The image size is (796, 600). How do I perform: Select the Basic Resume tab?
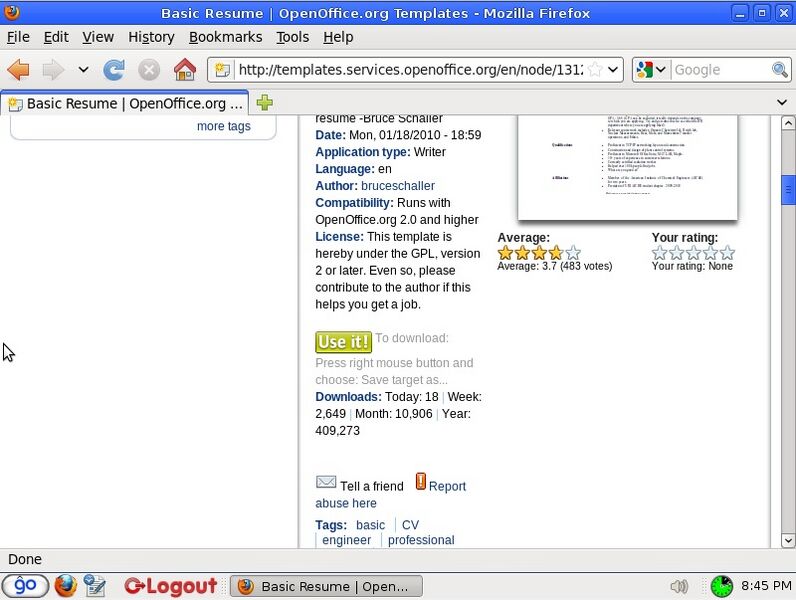(125, 103)
